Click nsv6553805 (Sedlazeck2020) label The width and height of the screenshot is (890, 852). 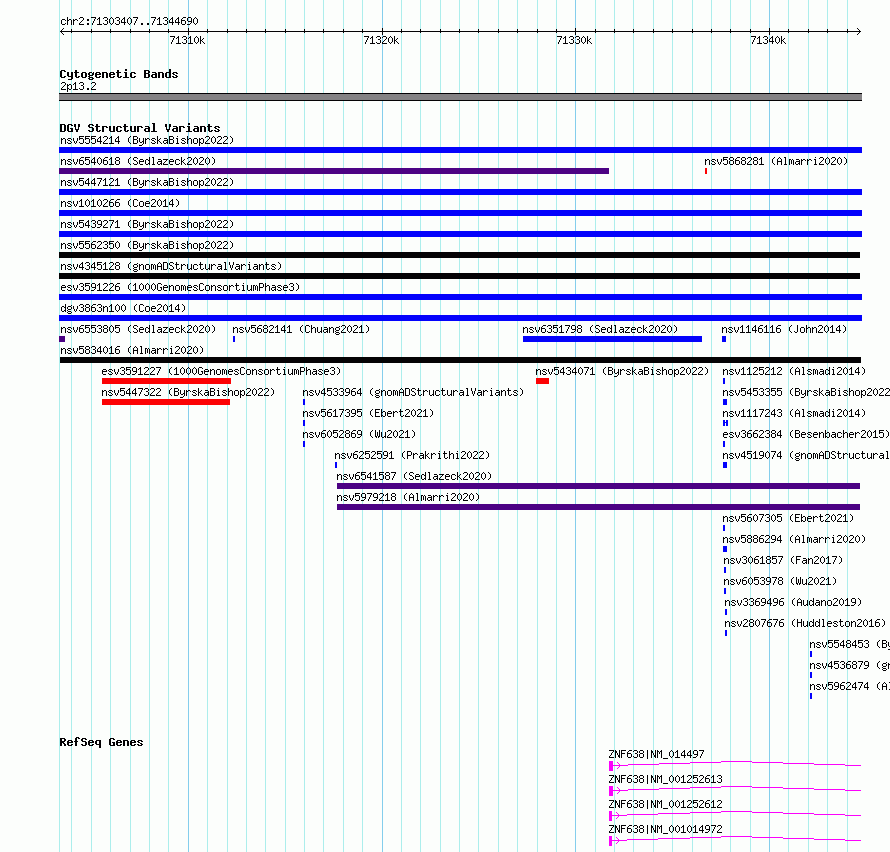coord(138,329)
